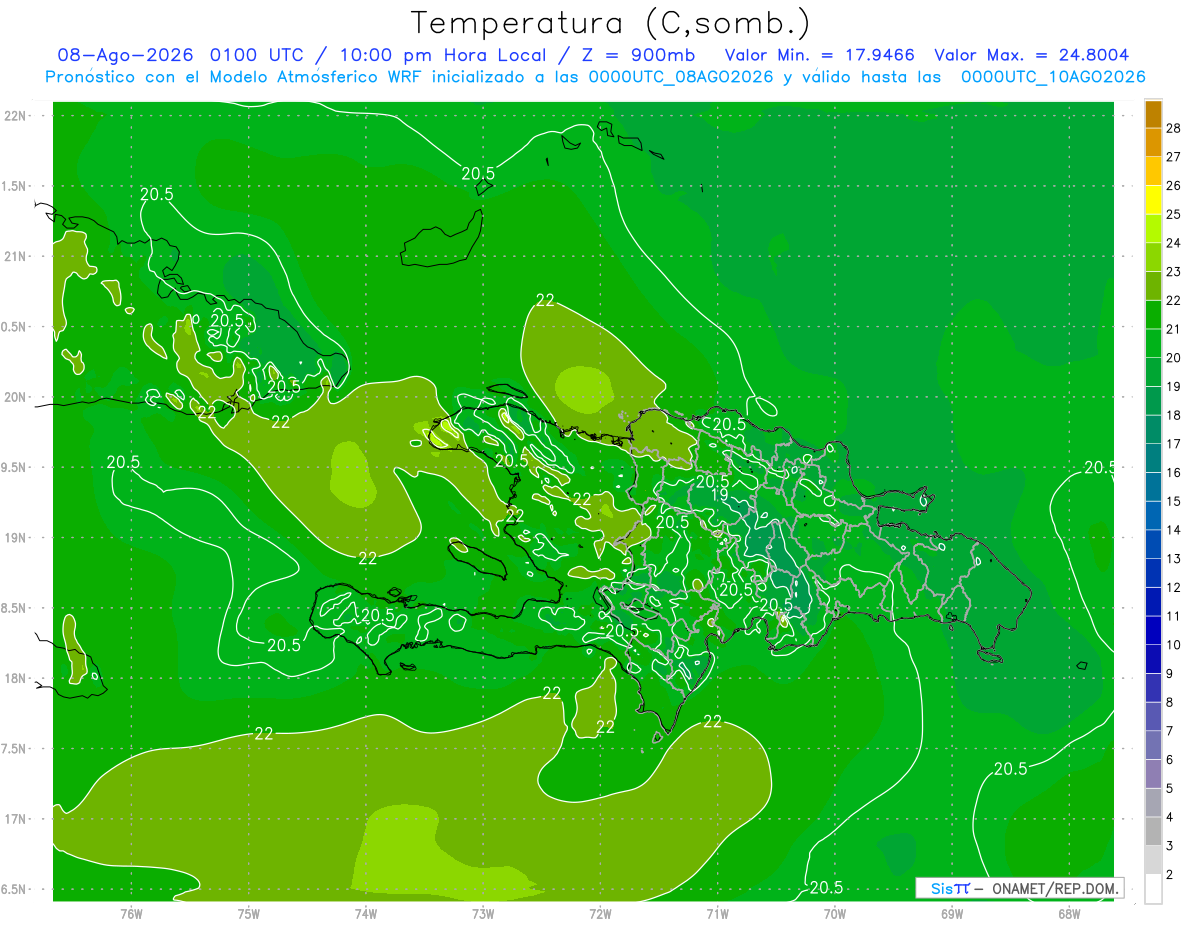This screenshot has height=927, width=1200.
Task: Click the '8' color scale label
Action: coord(1170,703)
